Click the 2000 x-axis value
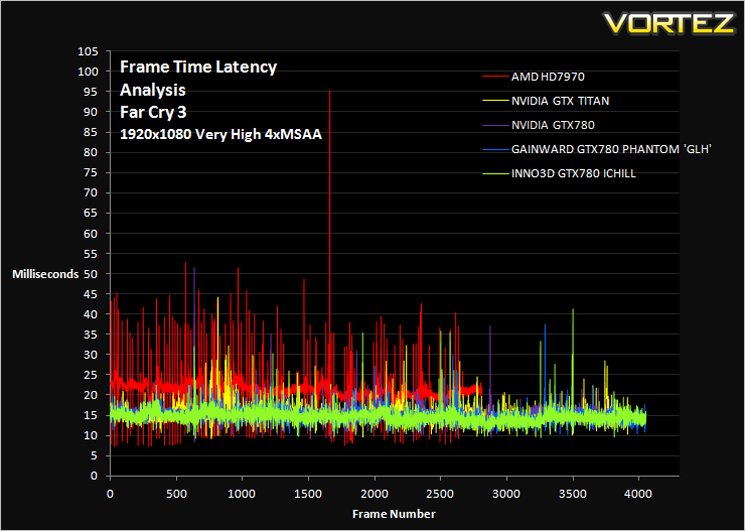The width and height of the screenshot is (745, 531). (x=374, y=493)
